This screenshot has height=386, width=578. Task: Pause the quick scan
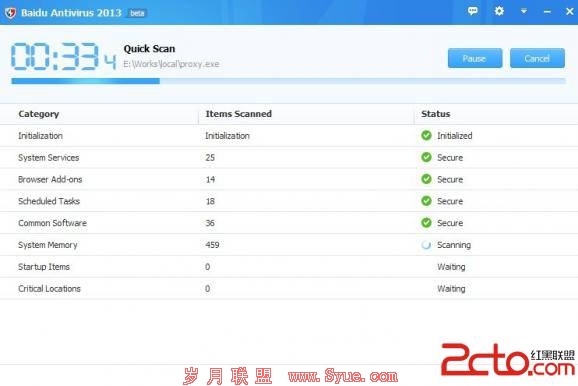pos(475,58)
